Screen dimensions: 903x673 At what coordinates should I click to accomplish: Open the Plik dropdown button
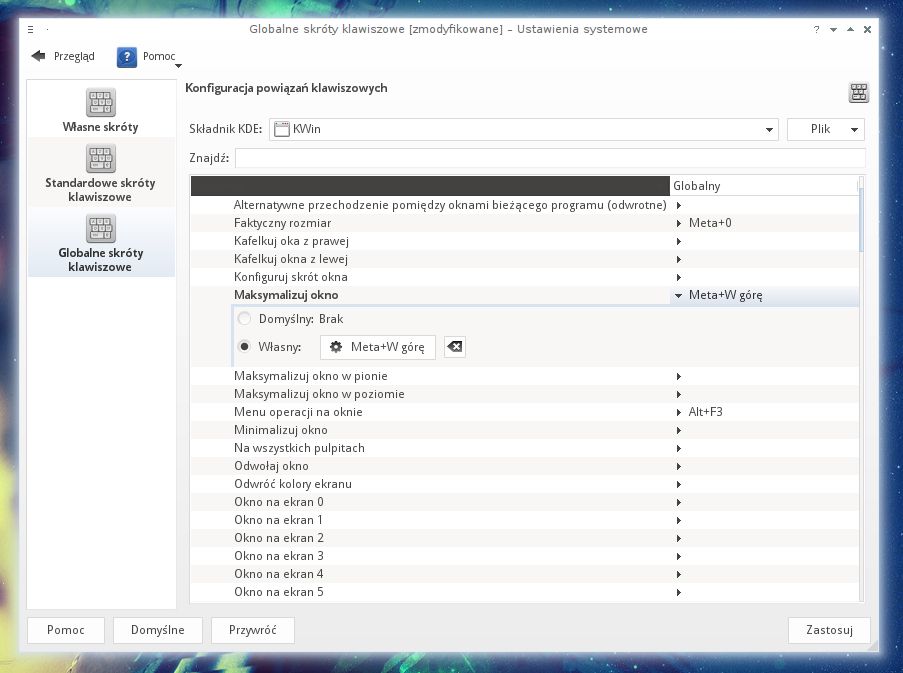pos(826,130)
